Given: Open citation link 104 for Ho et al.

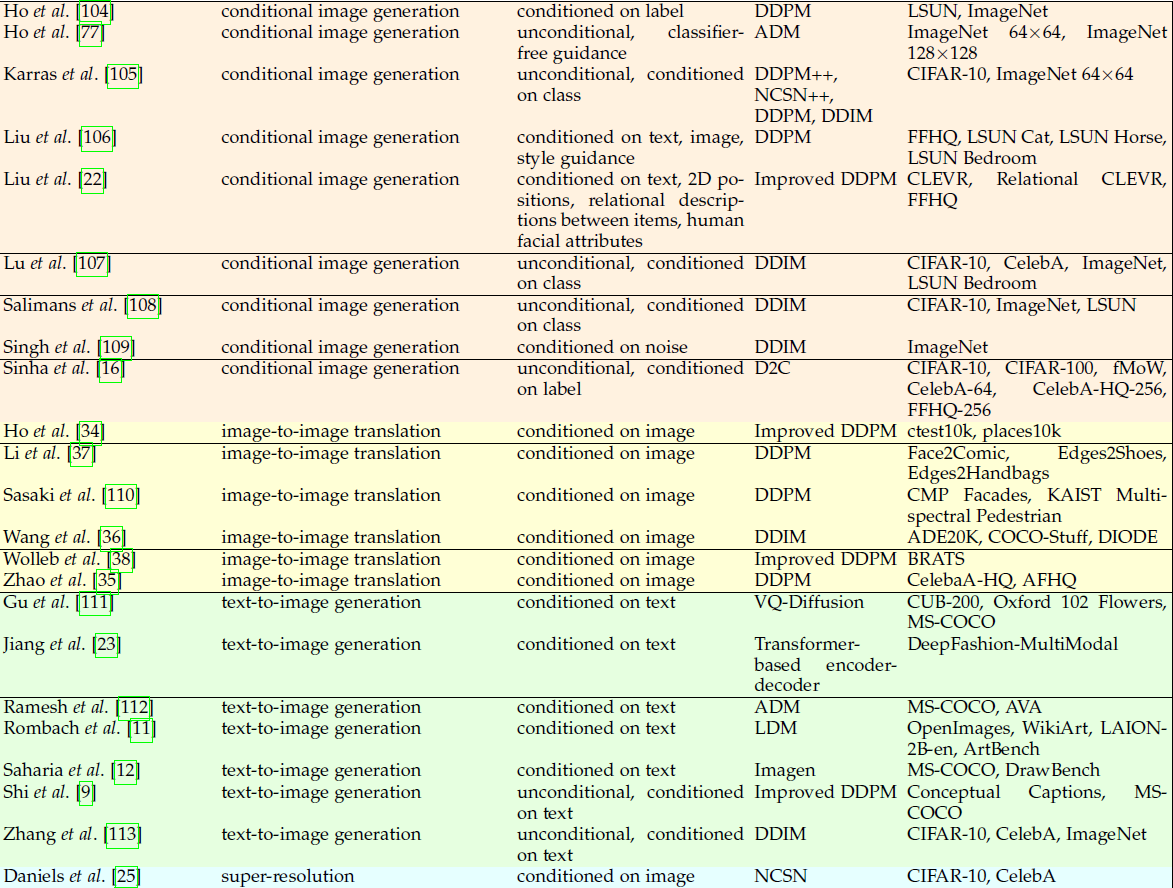Looking at the screenshot, I should click(x=95, y=11).
